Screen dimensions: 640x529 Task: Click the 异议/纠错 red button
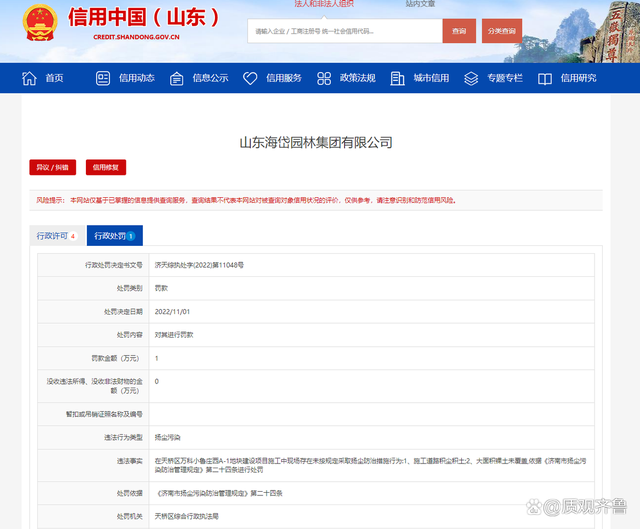pyautogui.click(x=53, y=167)
